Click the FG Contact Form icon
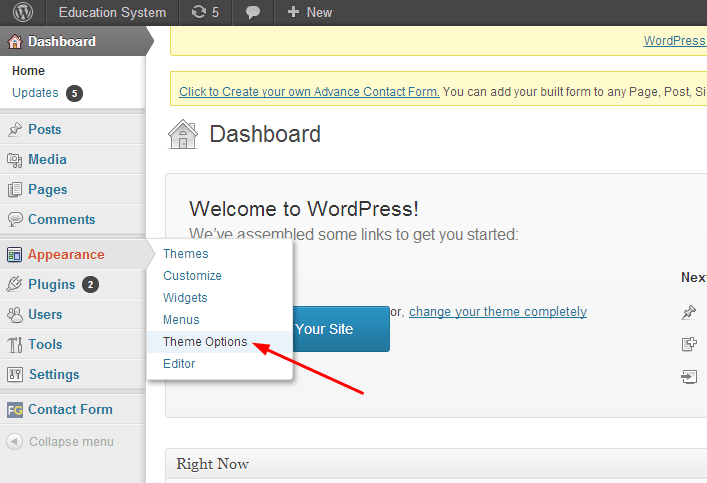The height and width of the screenshot is (483, 707). coord(14,410)
